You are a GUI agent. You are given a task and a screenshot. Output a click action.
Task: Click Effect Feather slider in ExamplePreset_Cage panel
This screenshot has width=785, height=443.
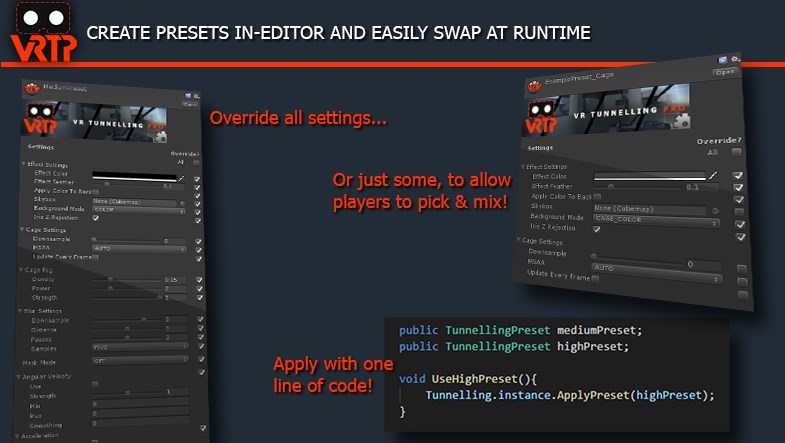click(x=638, y=187)
